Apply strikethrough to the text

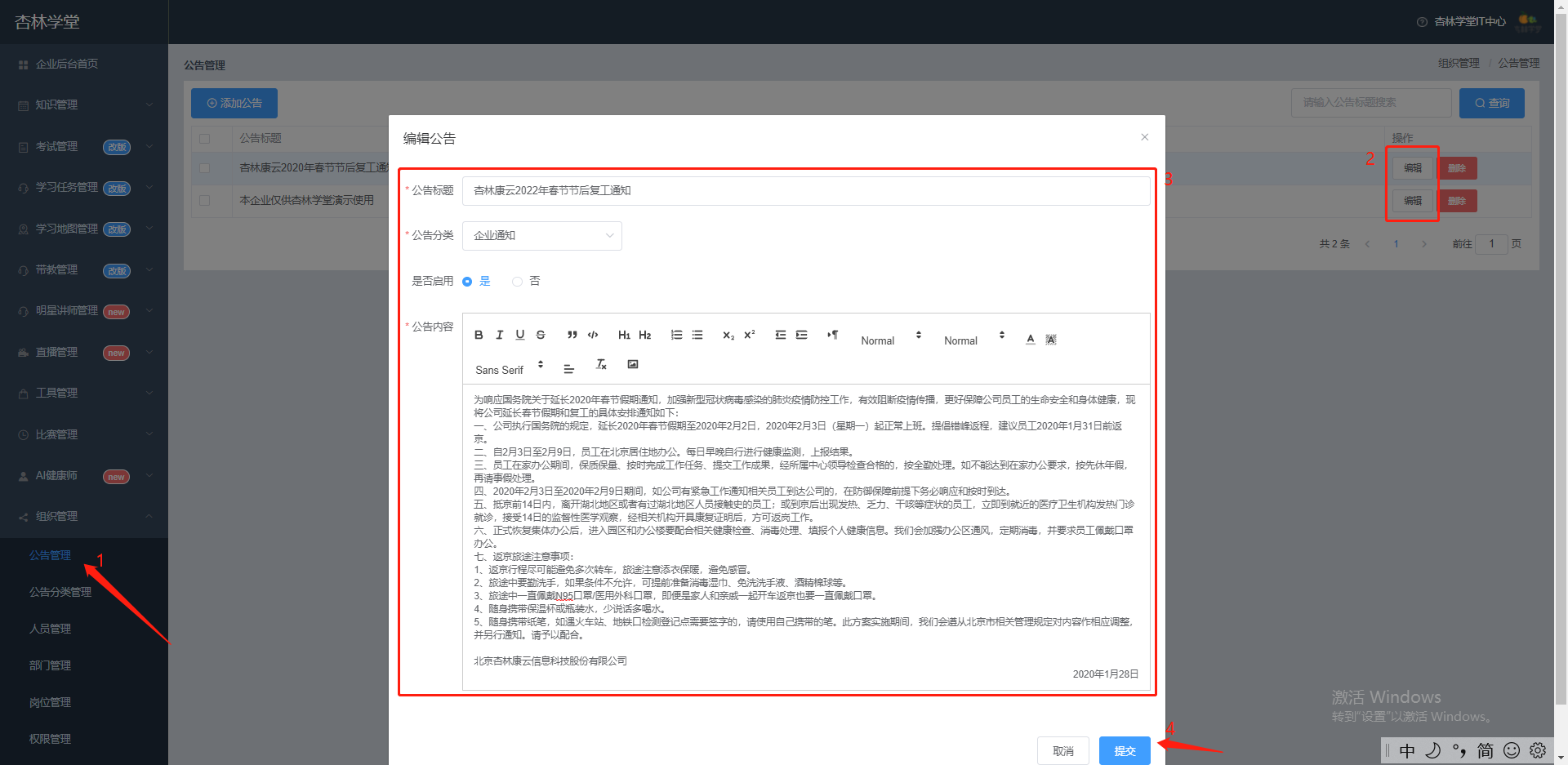pyautogui.click(x=541, y=335)
